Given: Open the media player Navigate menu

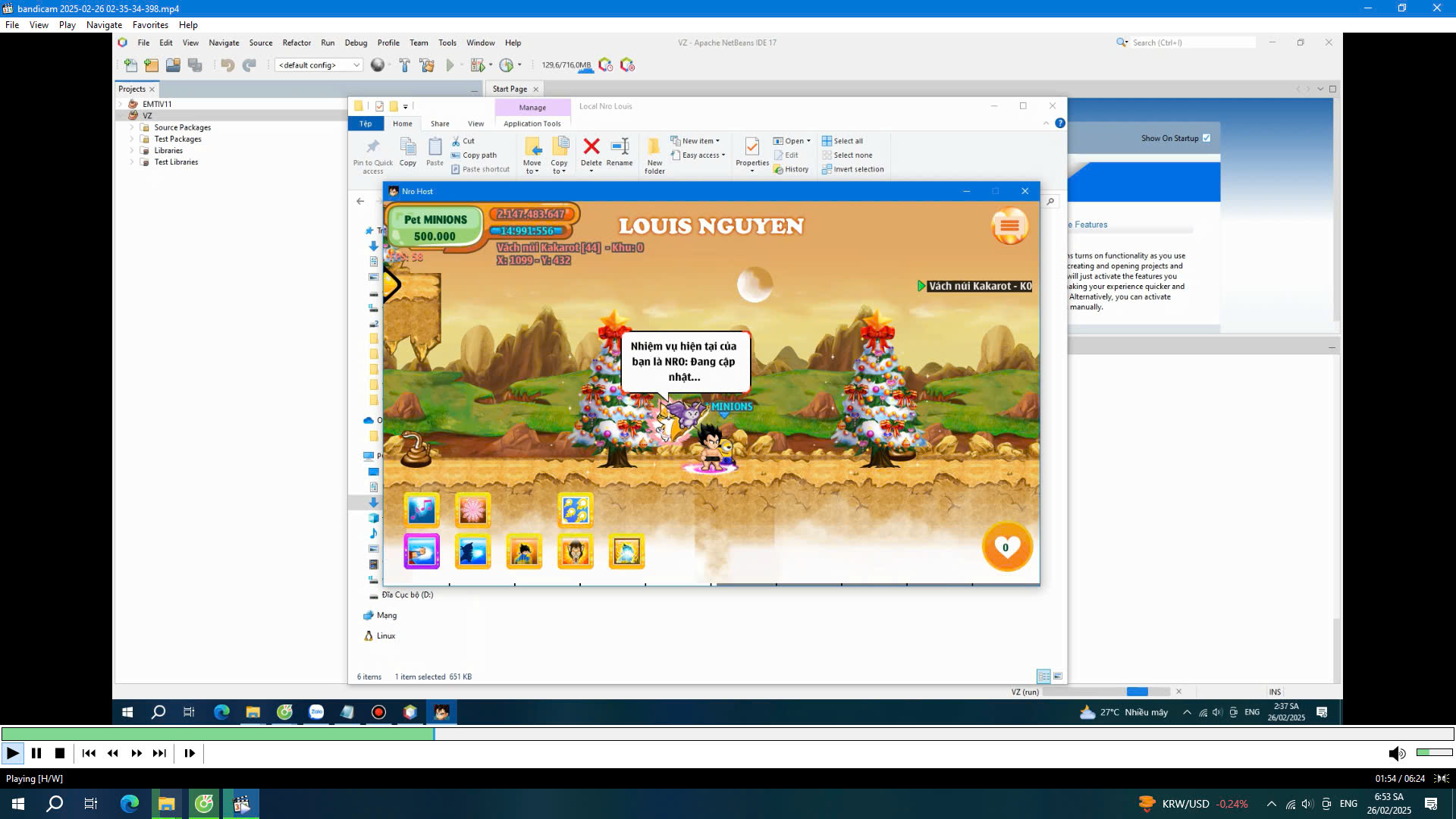Looking at the screenshot, I should coord(104,25).
